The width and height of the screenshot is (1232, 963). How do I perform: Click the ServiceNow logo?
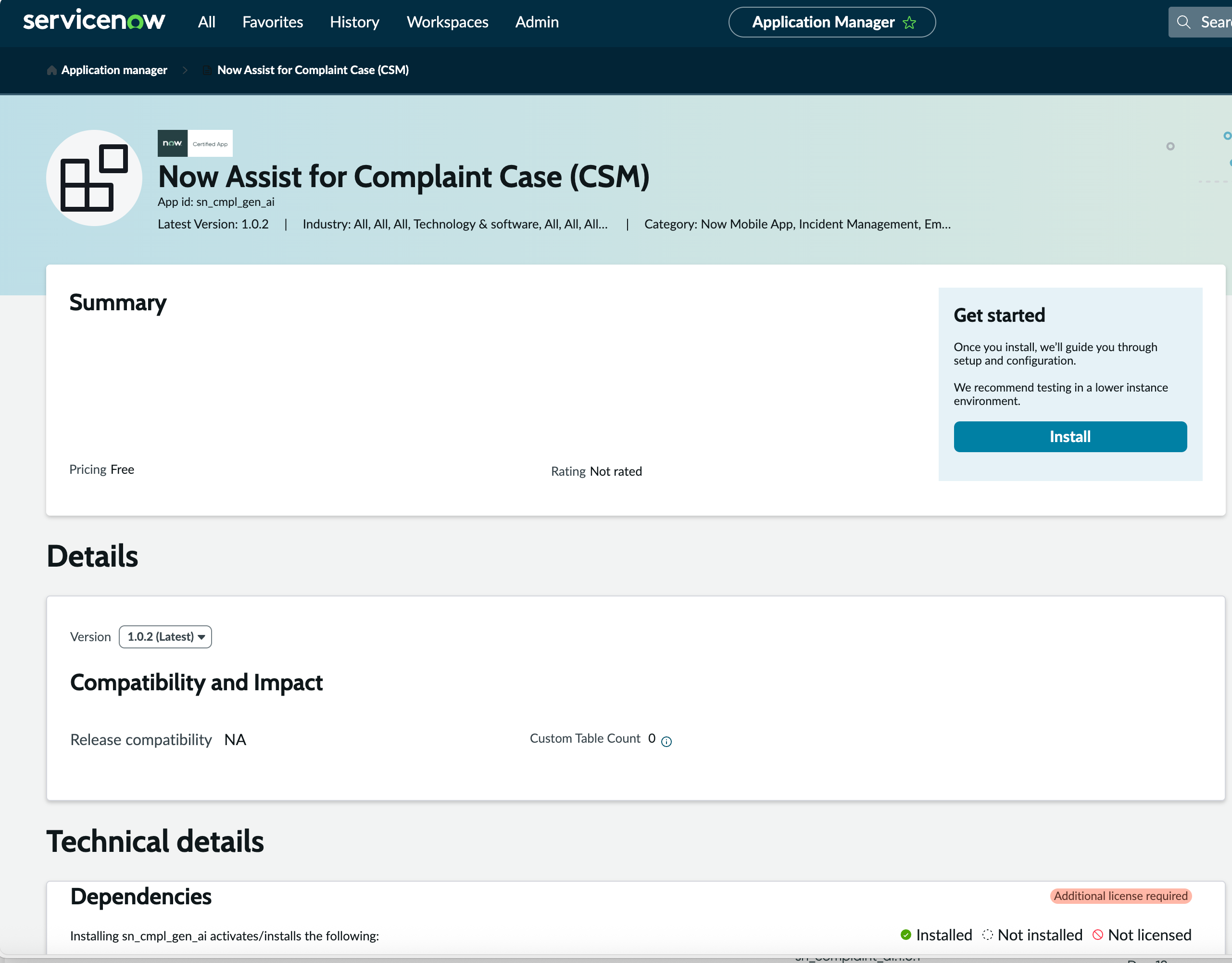pos(94,21)
